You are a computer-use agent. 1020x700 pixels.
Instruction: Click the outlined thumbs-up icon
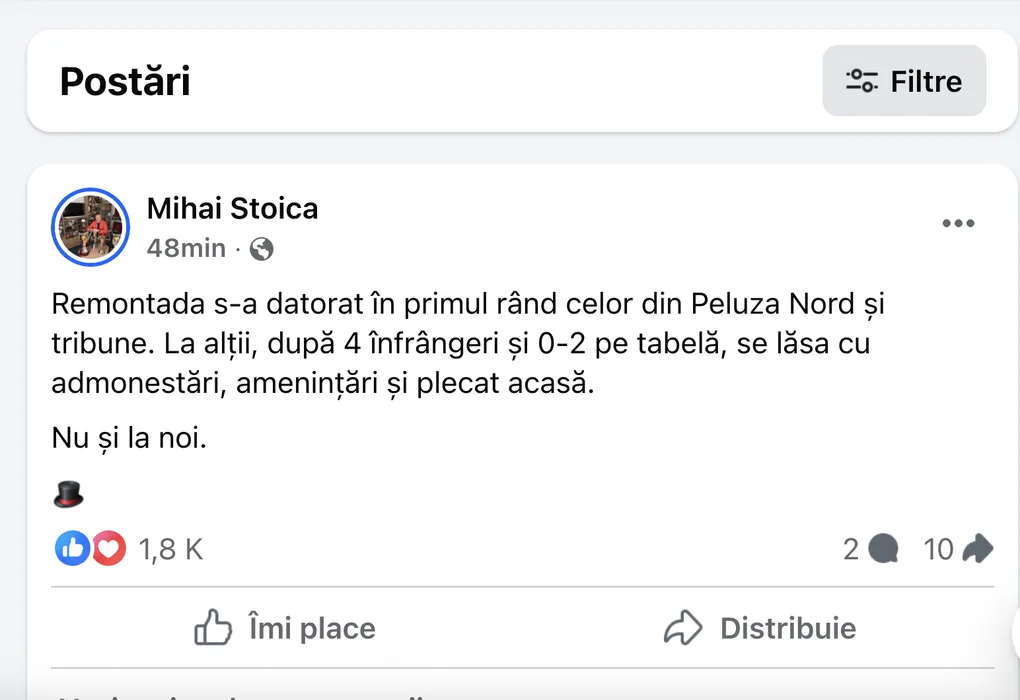tap(213, 628)
